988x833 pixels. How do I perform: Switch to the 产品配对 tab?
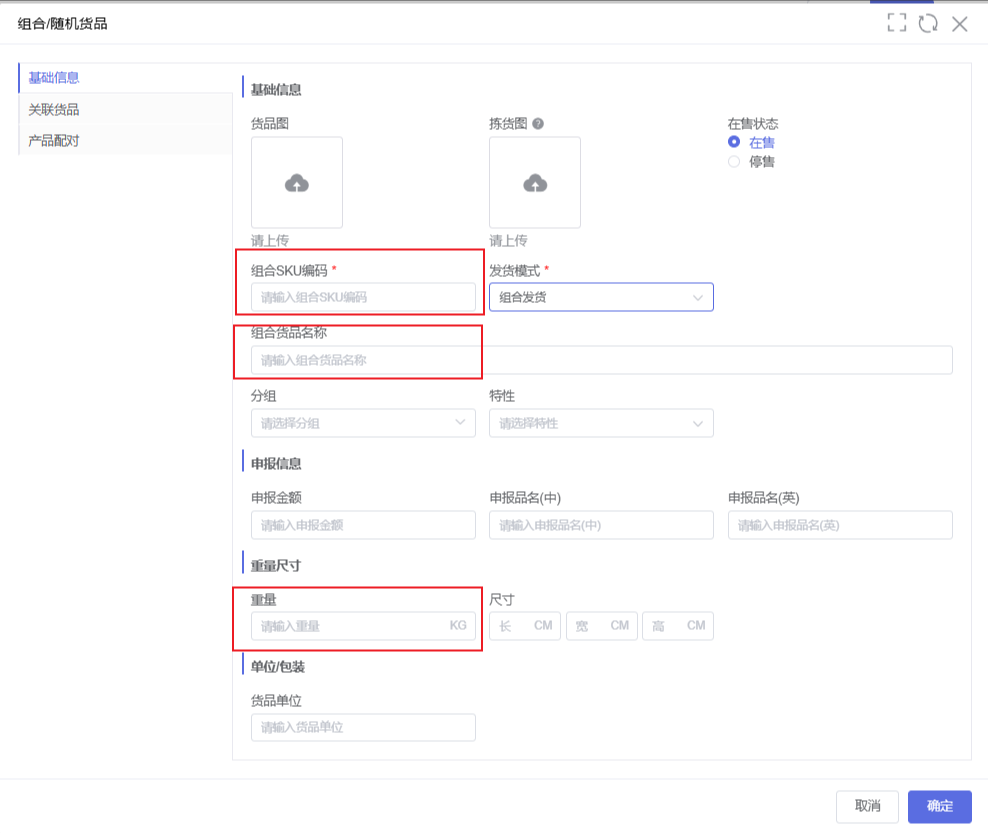(125, 141)
